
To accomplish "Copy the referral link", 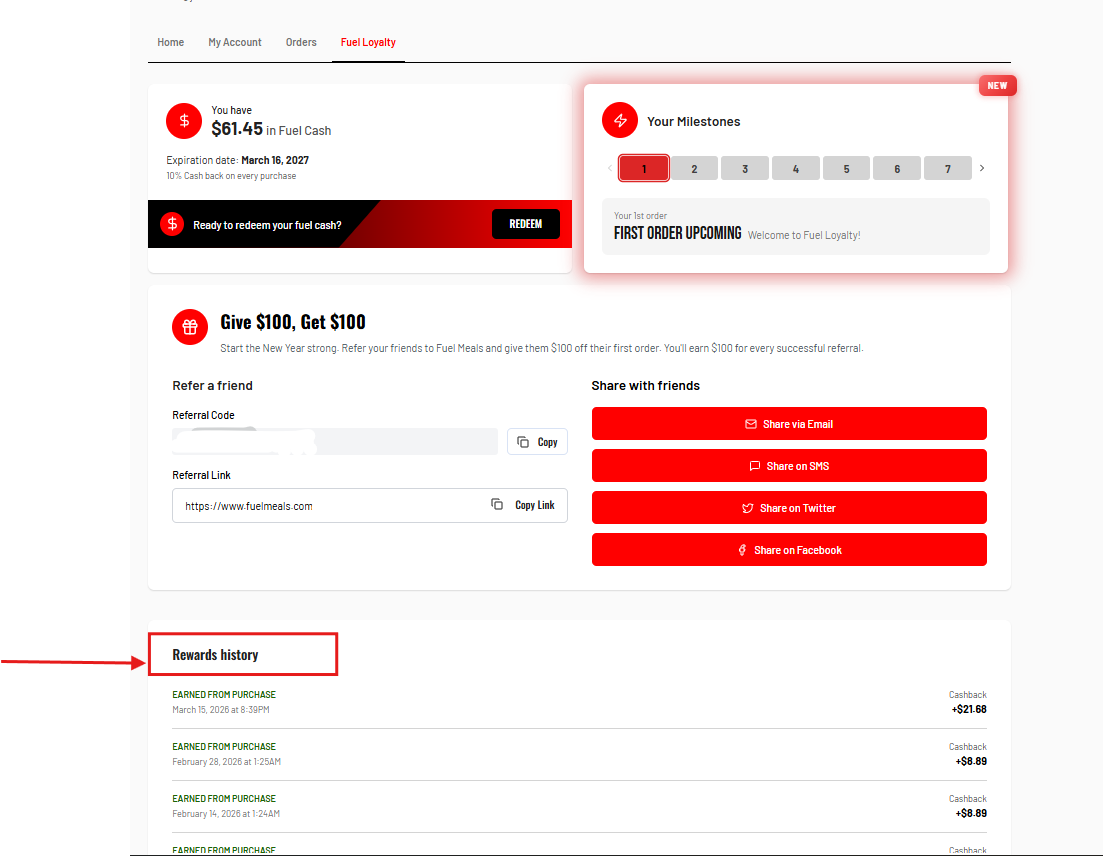I will 523,505.
